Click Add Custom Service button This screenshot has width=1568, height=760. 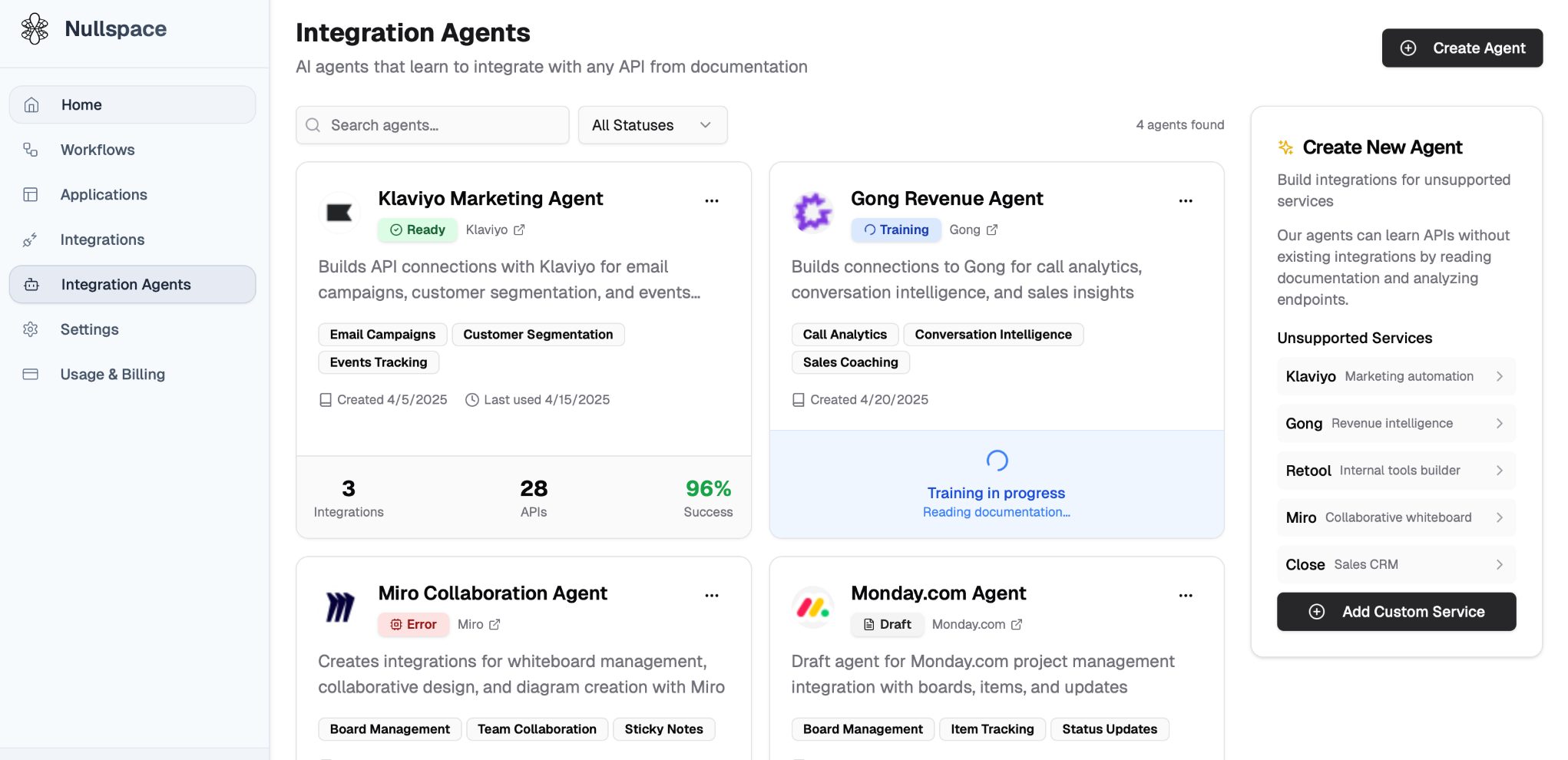1396,612
